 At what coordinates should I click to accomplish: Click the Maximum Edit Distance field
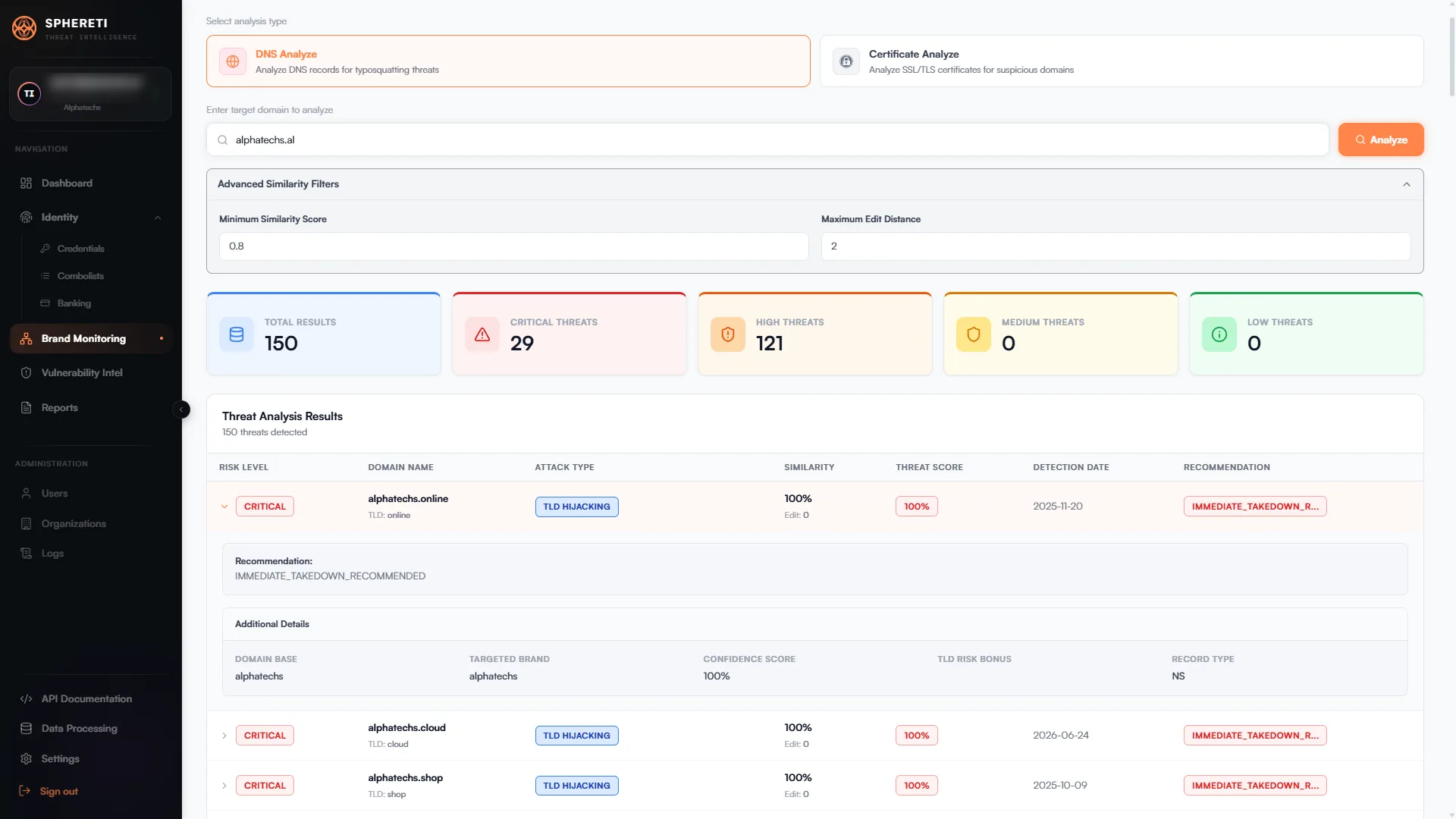coord(1116,246)
